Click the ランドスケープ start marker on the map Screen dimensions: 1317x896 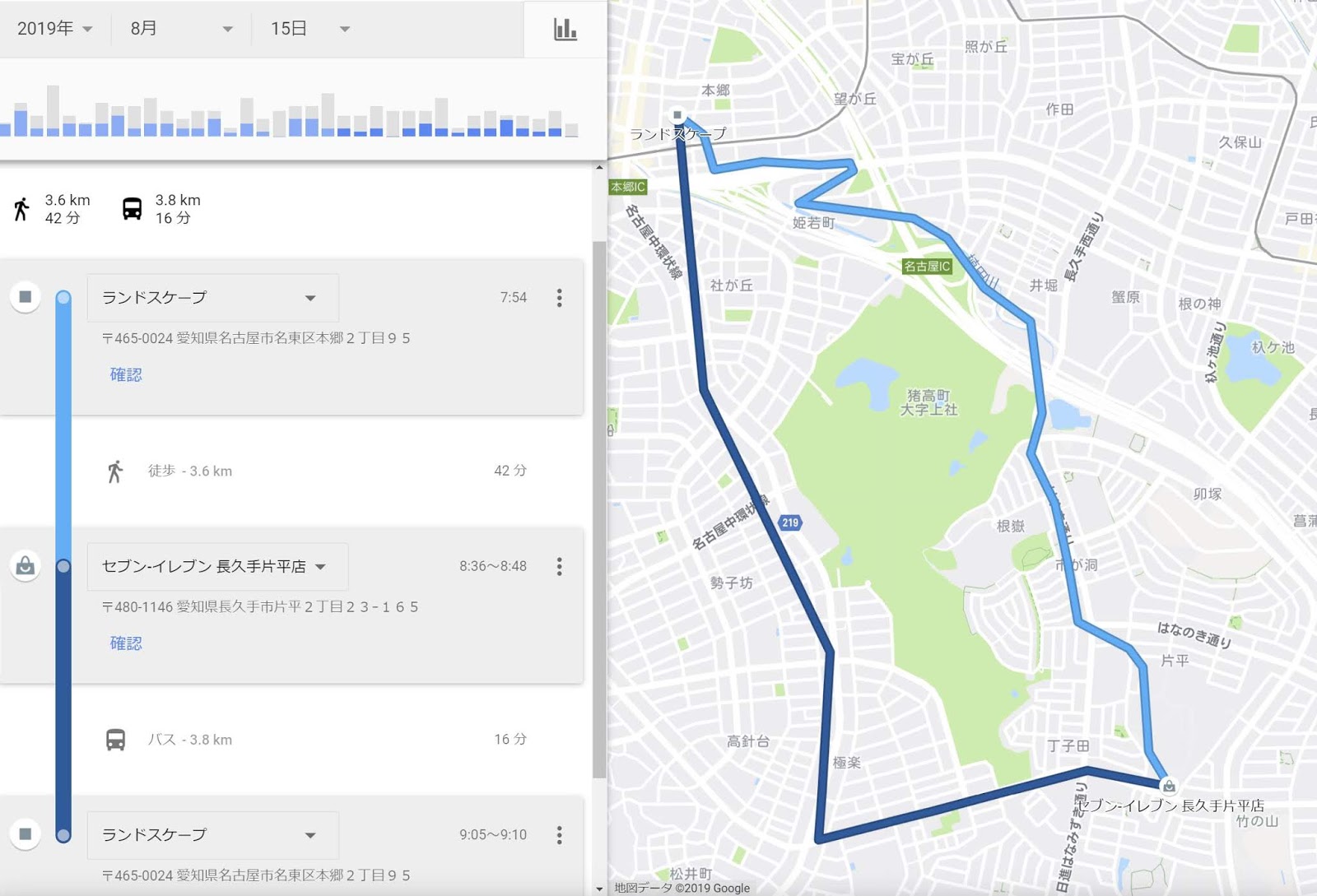(x=677, y=115)
